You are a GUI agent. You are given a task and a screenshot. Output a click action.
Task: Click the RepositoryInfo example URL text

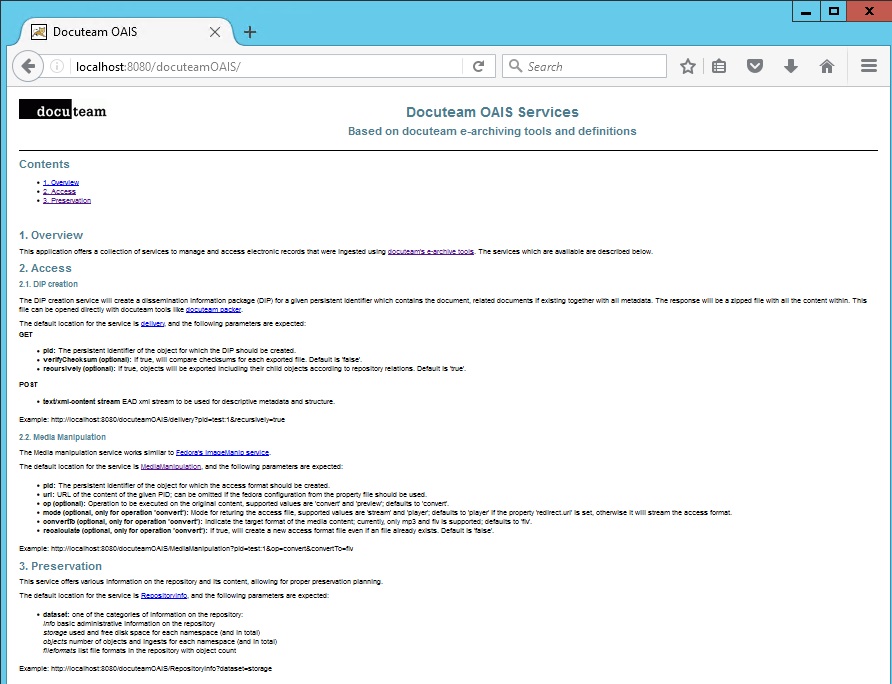[161, 669]
